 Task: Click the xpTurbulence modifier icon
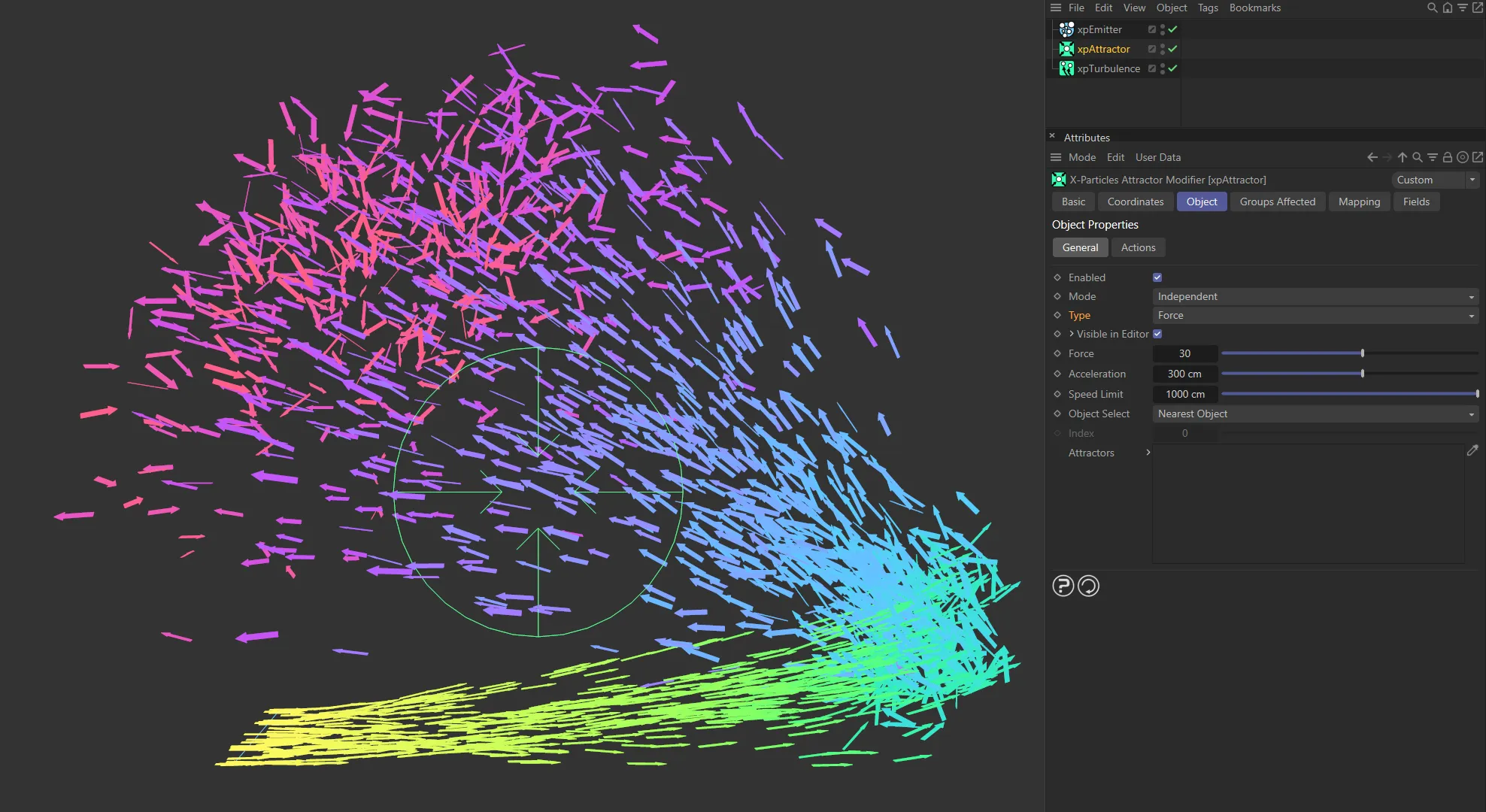pos(1066,68)
